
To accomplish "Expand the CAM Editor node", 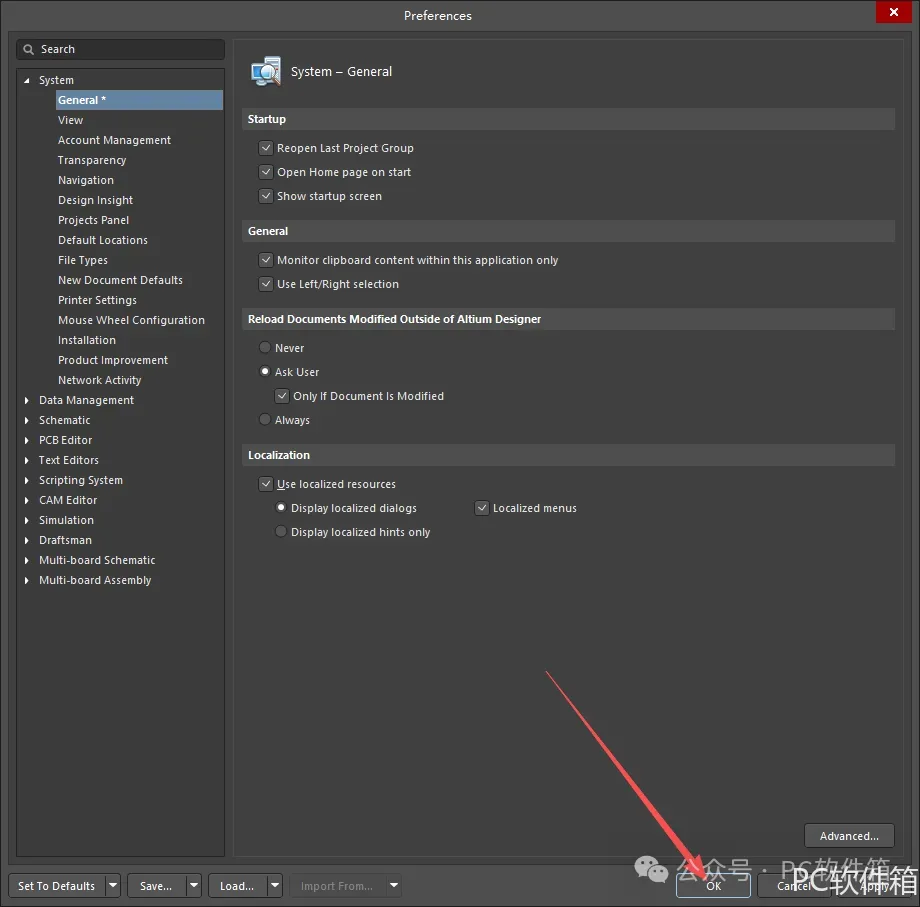I will 26,500.
